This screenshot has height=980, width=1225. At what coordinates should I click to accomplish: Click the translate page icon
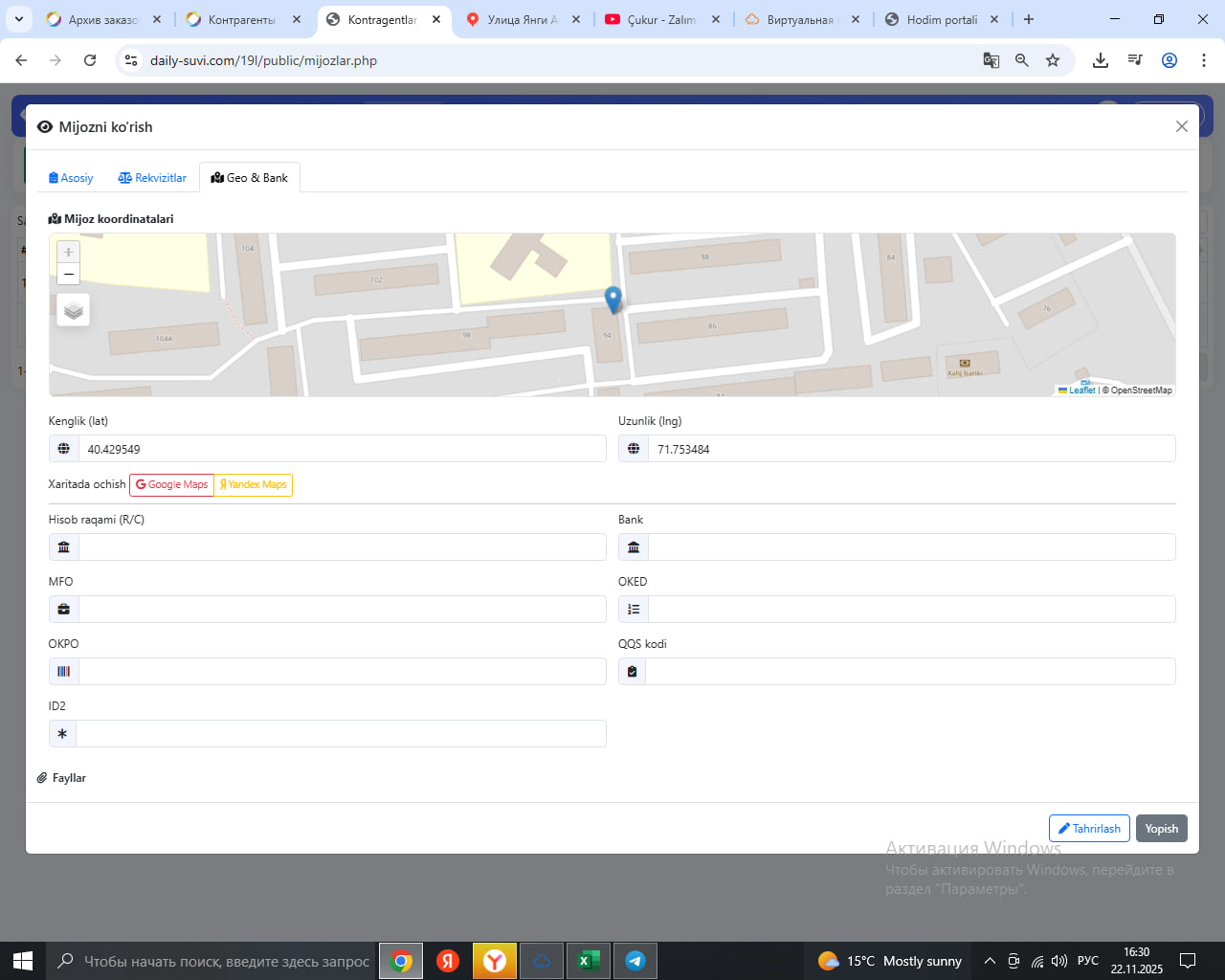pos(991,60)
